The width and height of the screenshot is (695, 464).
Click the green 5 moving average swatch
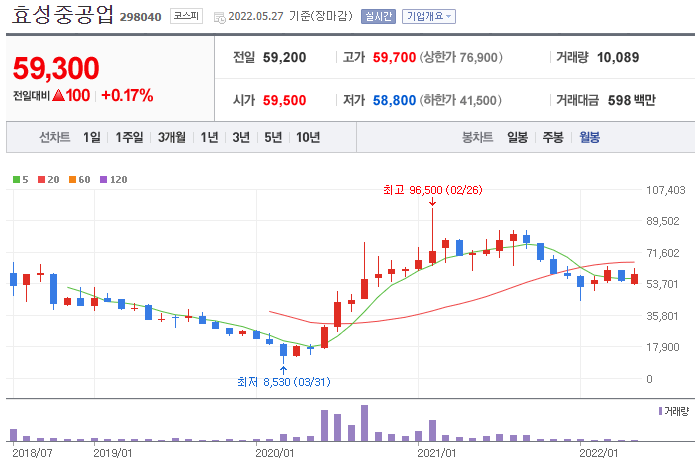point(16,179)
